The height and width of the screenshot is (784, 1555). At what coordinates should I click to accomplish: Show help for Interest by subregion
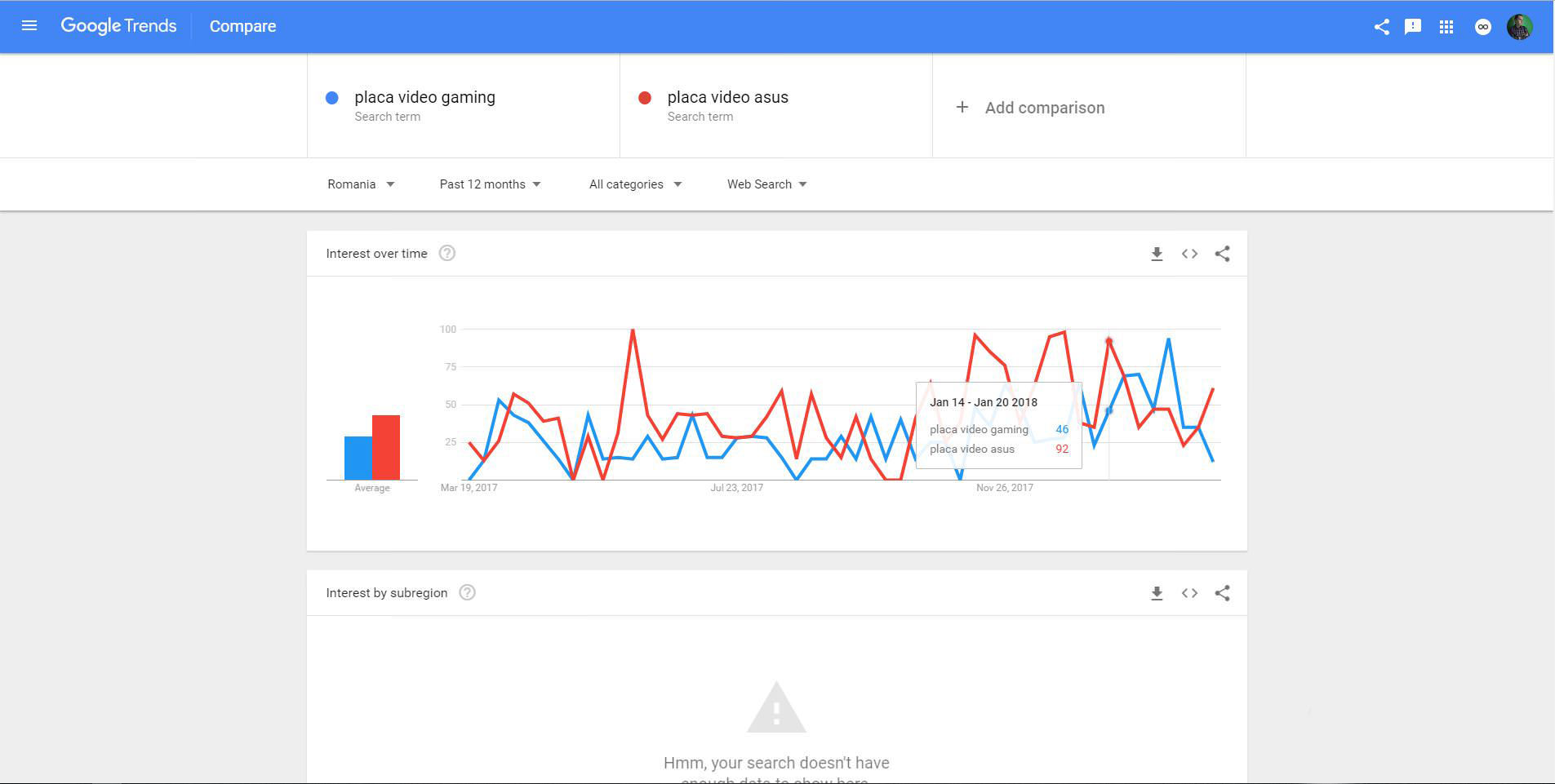point(467,593)
